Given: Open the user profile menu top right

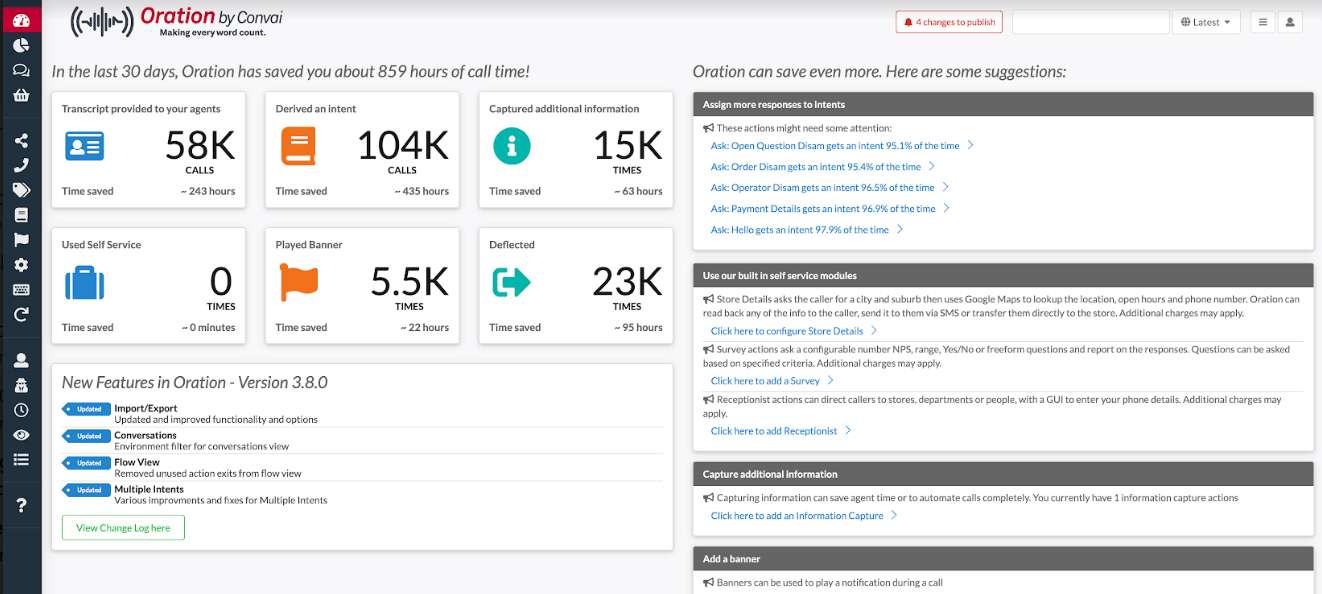Looking at the screenshot, I should (x=1290, y=22).
